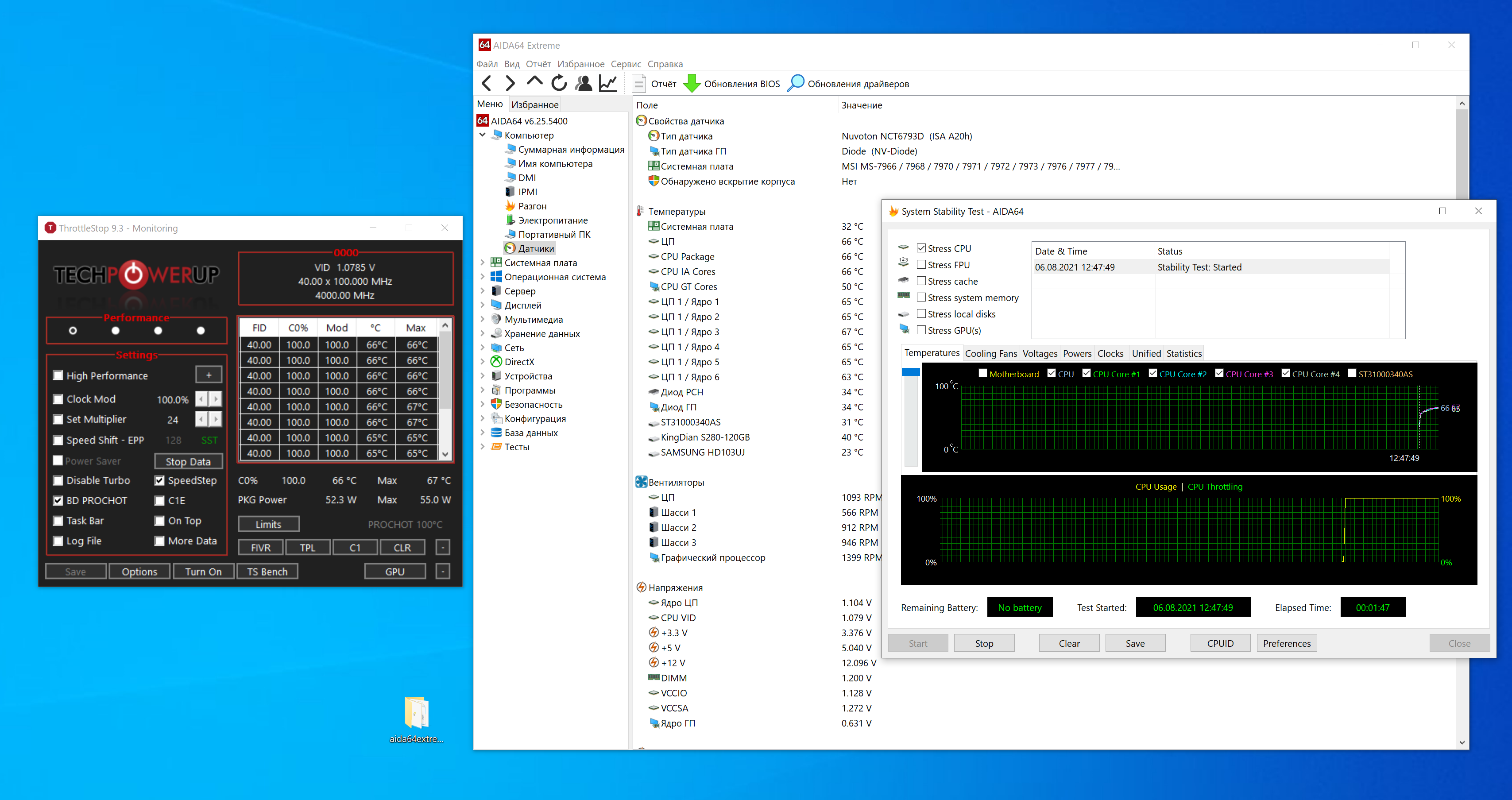1512x800 pixels.
Task: Click the TS Bench button
Action: click(267, 571)
